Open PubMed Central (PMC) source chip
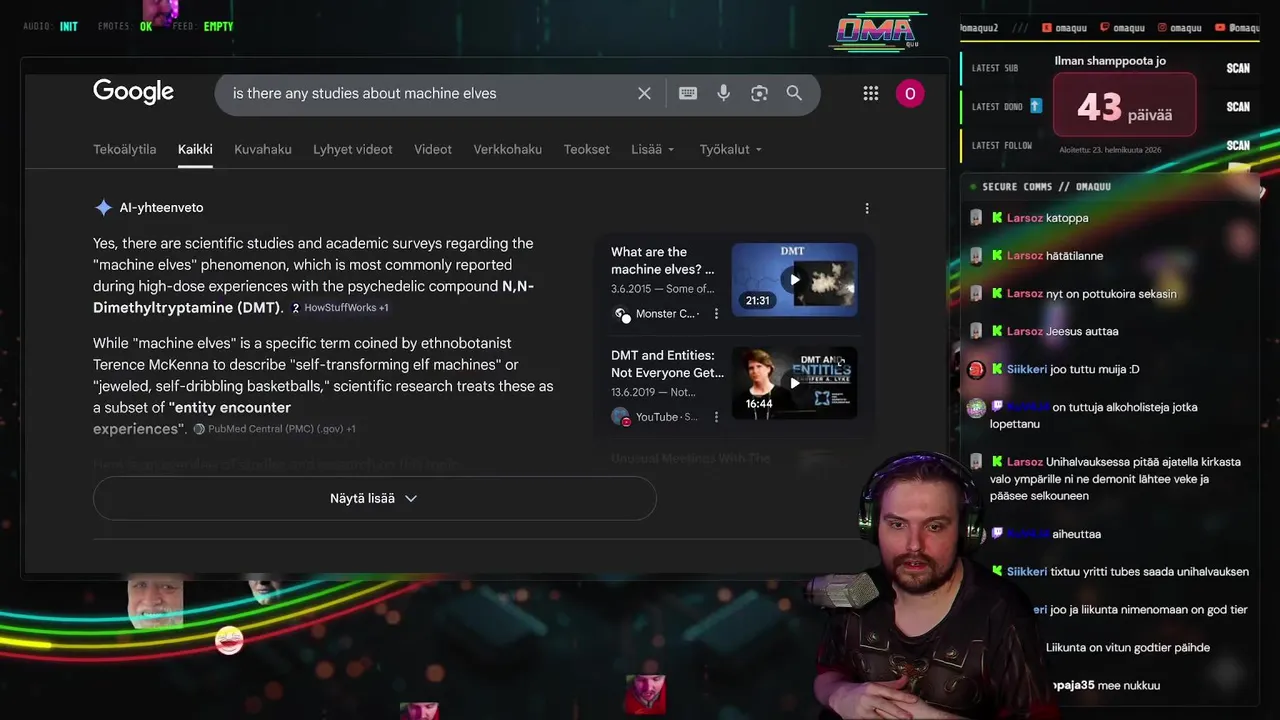This screenshot has width=1280, height=720. tap(274, 429)
